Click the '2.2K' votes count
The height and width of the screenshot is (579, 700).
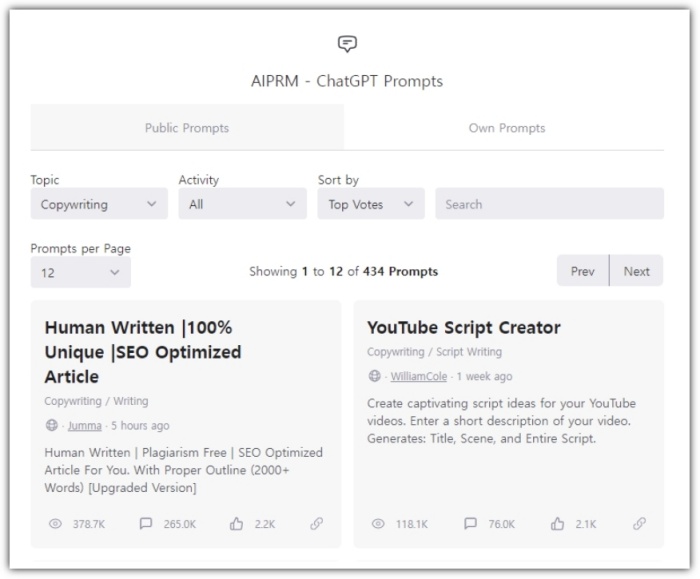pyautogui.click(x=265, y=524)
